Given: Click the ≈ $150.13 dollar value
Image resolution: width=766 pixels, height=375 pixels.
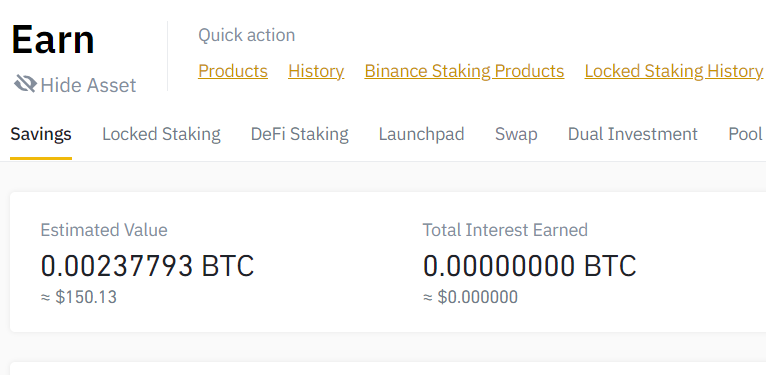Looking at the screenshot, I should pos(79,297).
